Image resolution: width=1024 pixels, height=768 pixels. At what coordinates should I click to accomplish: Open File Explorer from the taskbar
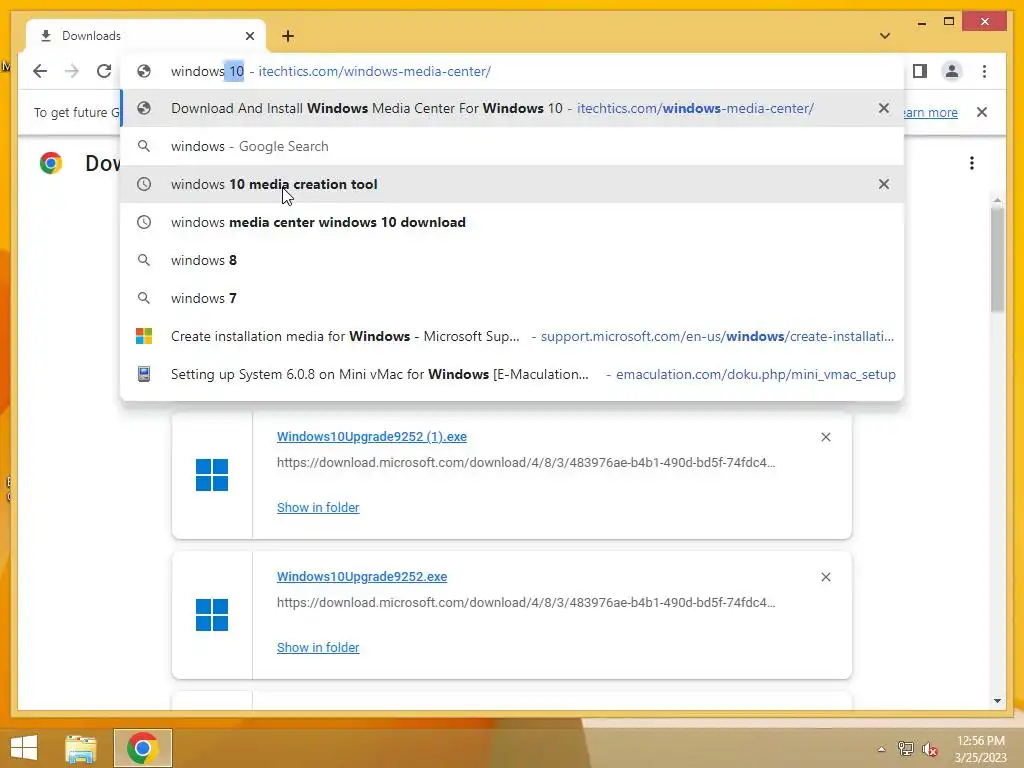(x=80, y=748)
